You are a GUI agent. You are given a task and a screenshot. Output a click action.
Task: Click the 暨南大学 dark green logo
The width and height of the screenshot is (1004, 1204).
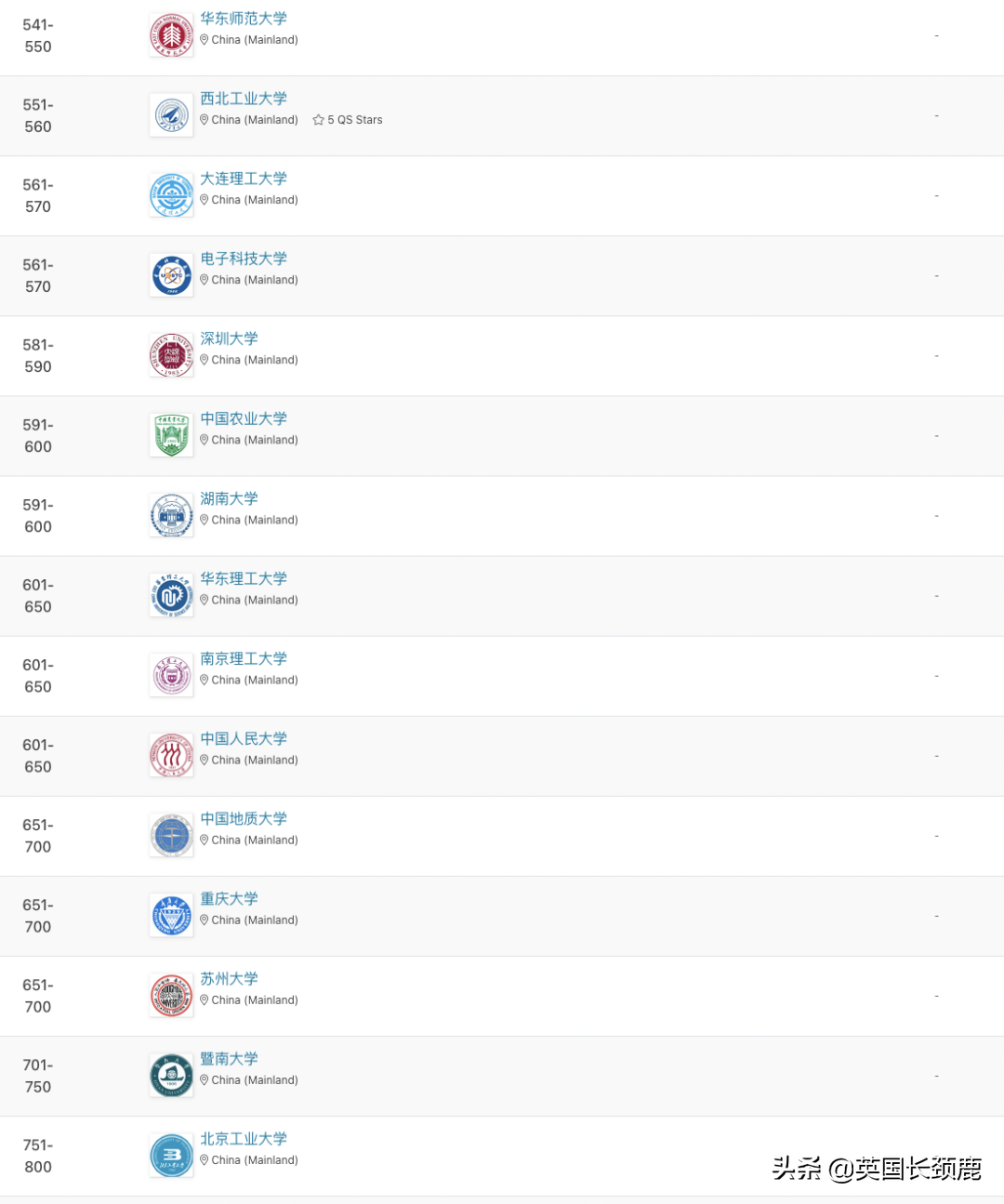[171, 1076]
